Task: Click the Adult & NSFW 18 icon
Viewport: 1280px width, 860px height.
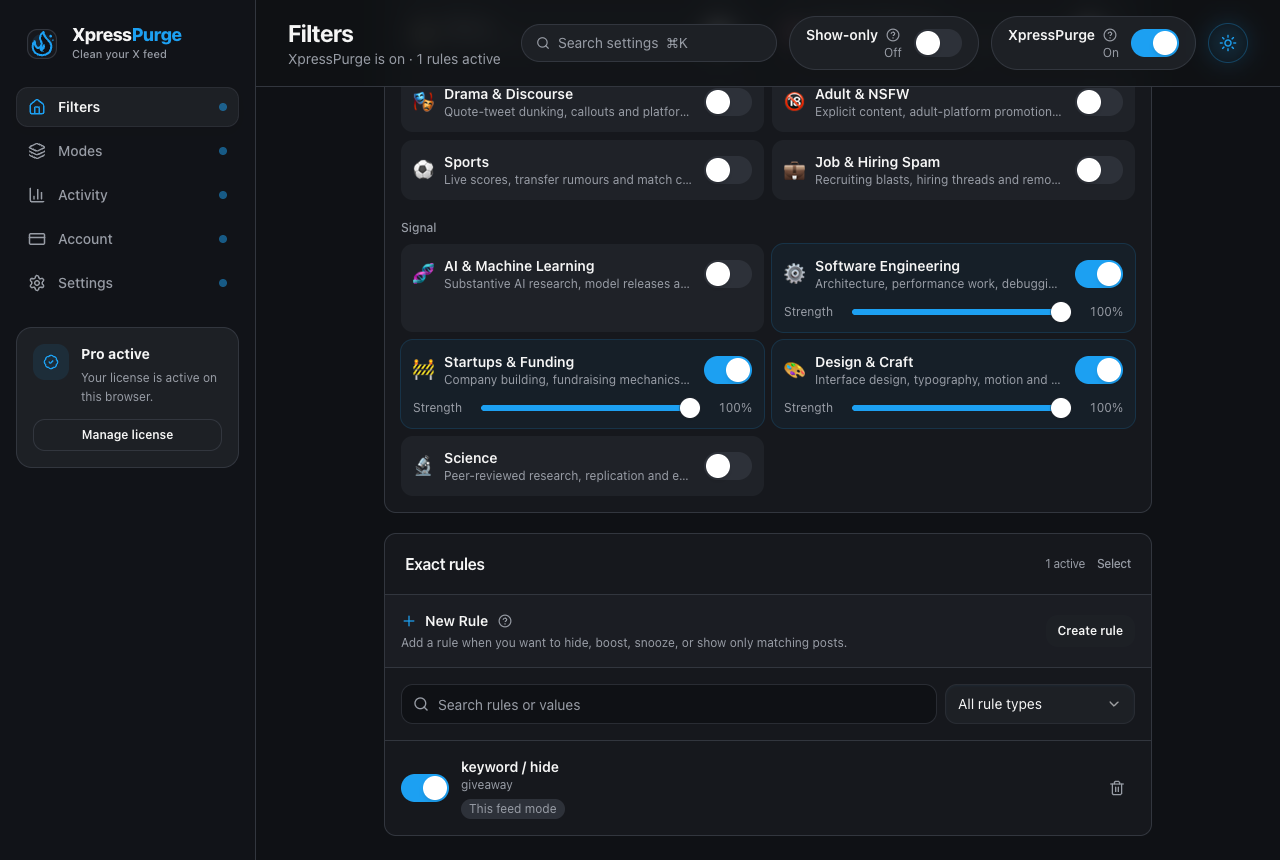Action: 795,102
